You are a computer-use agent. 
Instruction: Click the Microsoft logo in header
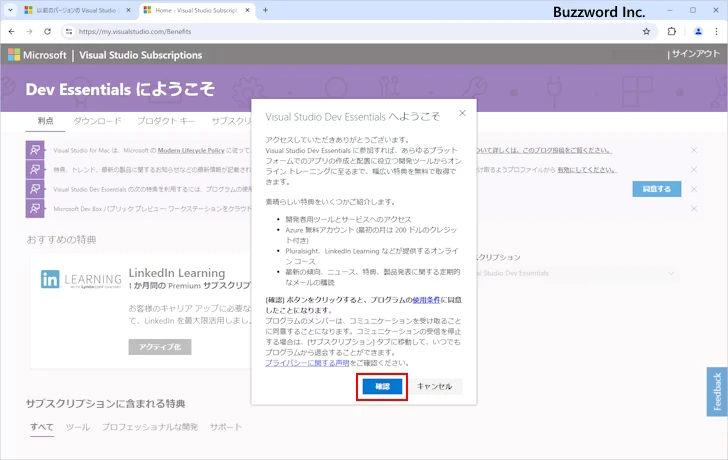(37, 55)
